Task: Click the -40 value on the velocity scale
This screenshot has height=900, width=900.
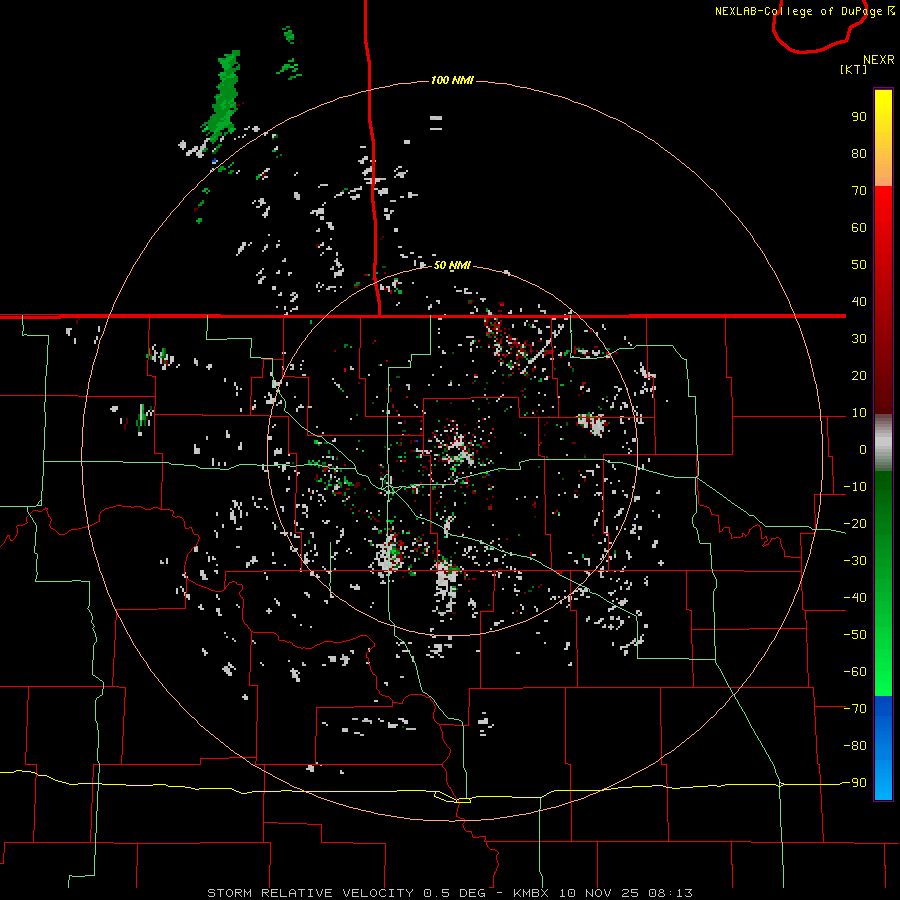Action: 855,598
